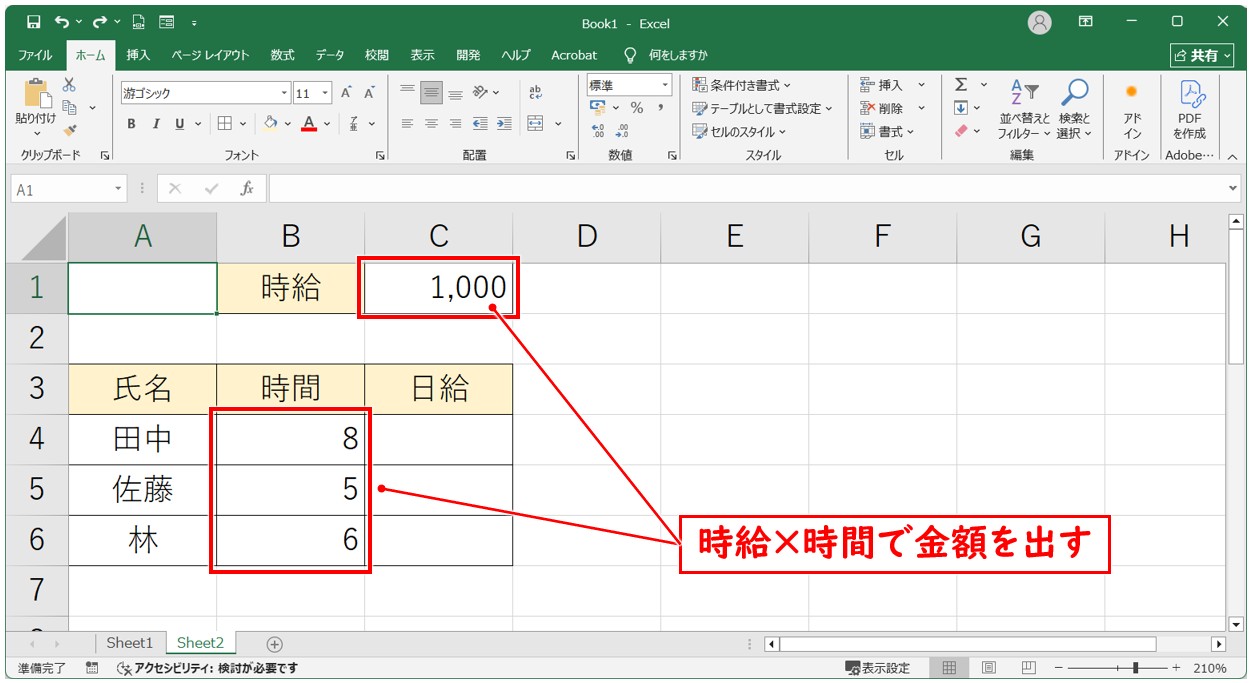Click the phonetic guide (ふりがな) icon
Image resolution: width=1251 pixels, height=683 pixels.
click(354, 124)
